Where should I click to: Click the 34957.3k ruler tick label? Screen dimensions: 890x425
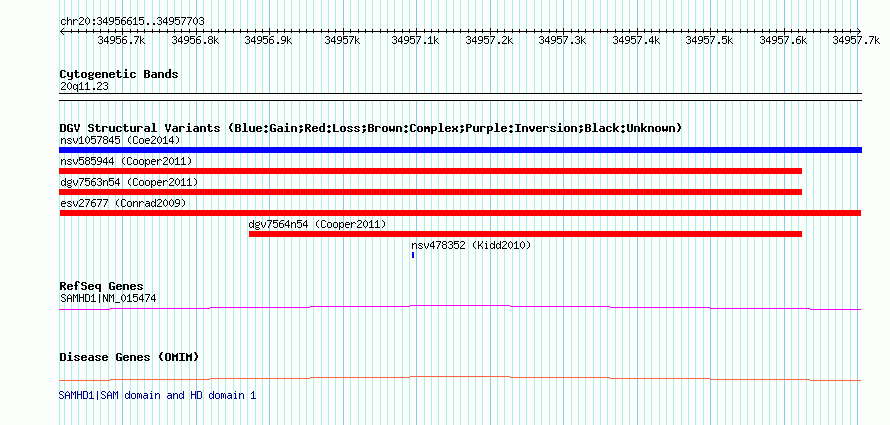tap(562, 40)
